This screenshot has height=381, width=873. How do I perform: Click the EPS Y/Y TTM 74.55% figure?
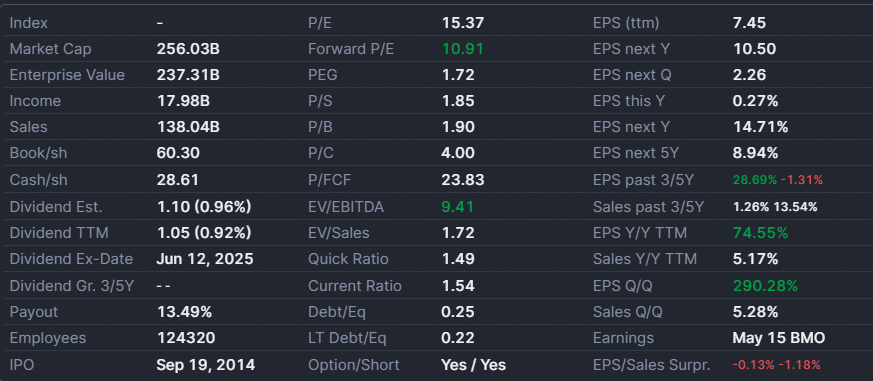pyautogui.click(x=761, y=233)
